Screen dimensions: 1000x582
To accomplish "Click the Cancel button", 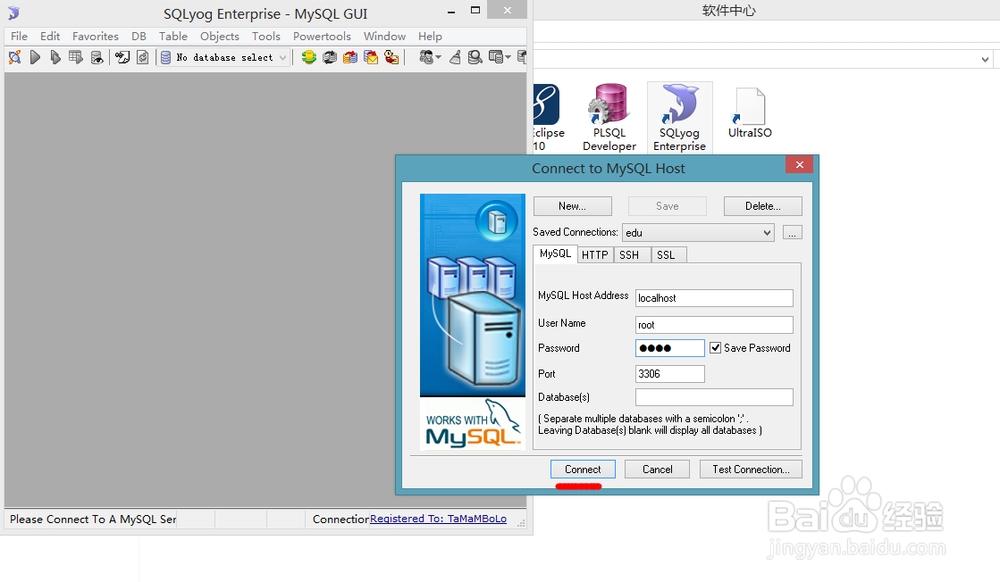I will (657, 469).
